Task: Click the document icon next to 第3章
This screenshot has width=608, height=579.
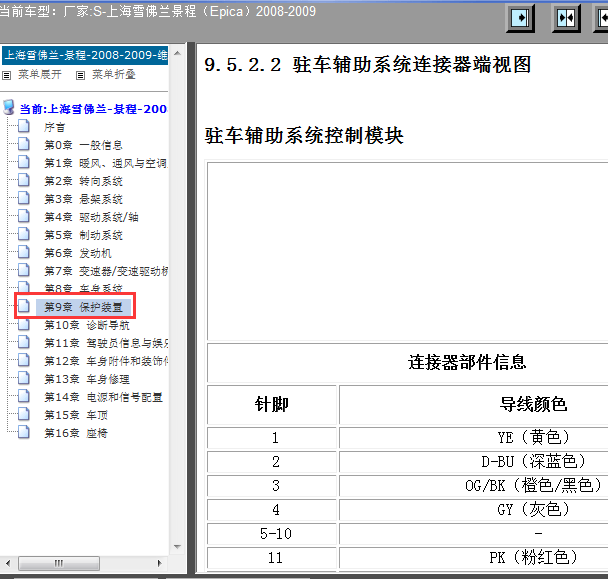Action: [x=24, y=197]
